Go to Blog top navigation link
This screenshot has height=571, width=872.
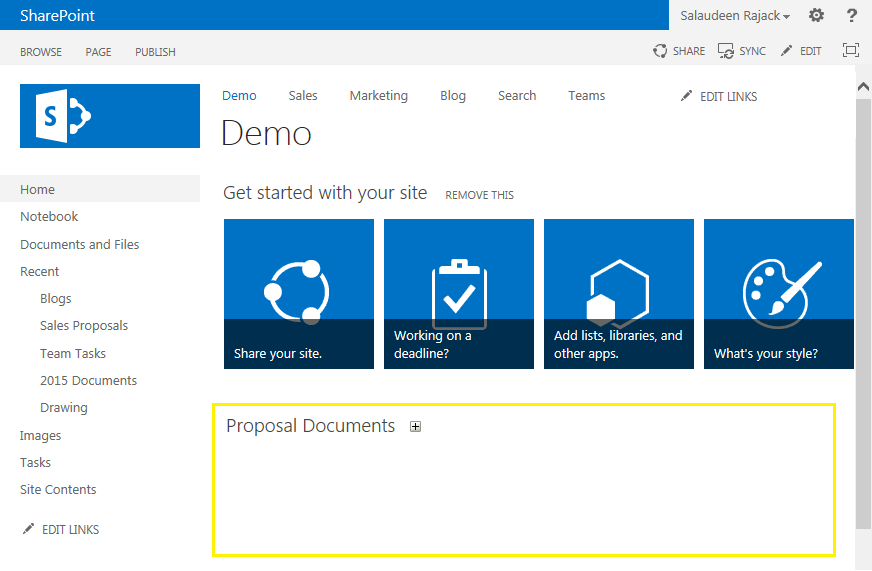tap(453, 96)
